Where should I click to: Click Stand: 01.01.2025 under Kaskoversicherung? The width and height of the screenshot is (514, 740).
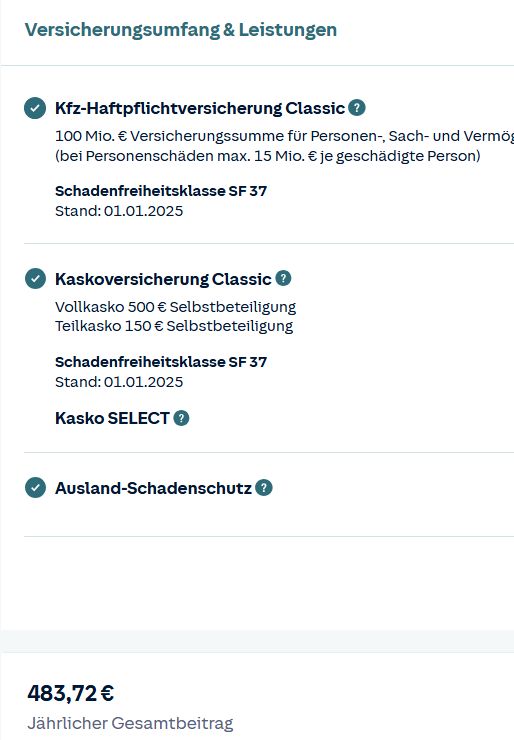(x=119, y=382)
